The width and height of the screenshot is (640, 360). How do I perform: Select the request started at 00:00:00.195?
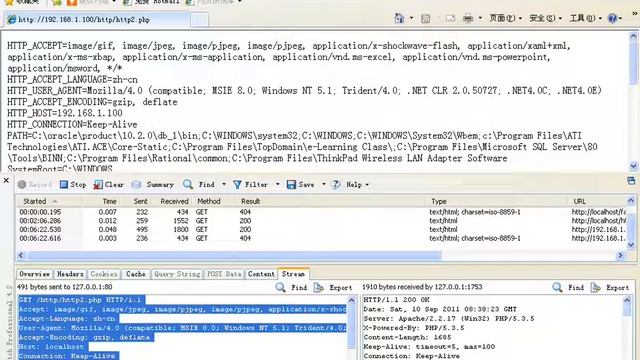pyautogui.click(x=322, y=212)
